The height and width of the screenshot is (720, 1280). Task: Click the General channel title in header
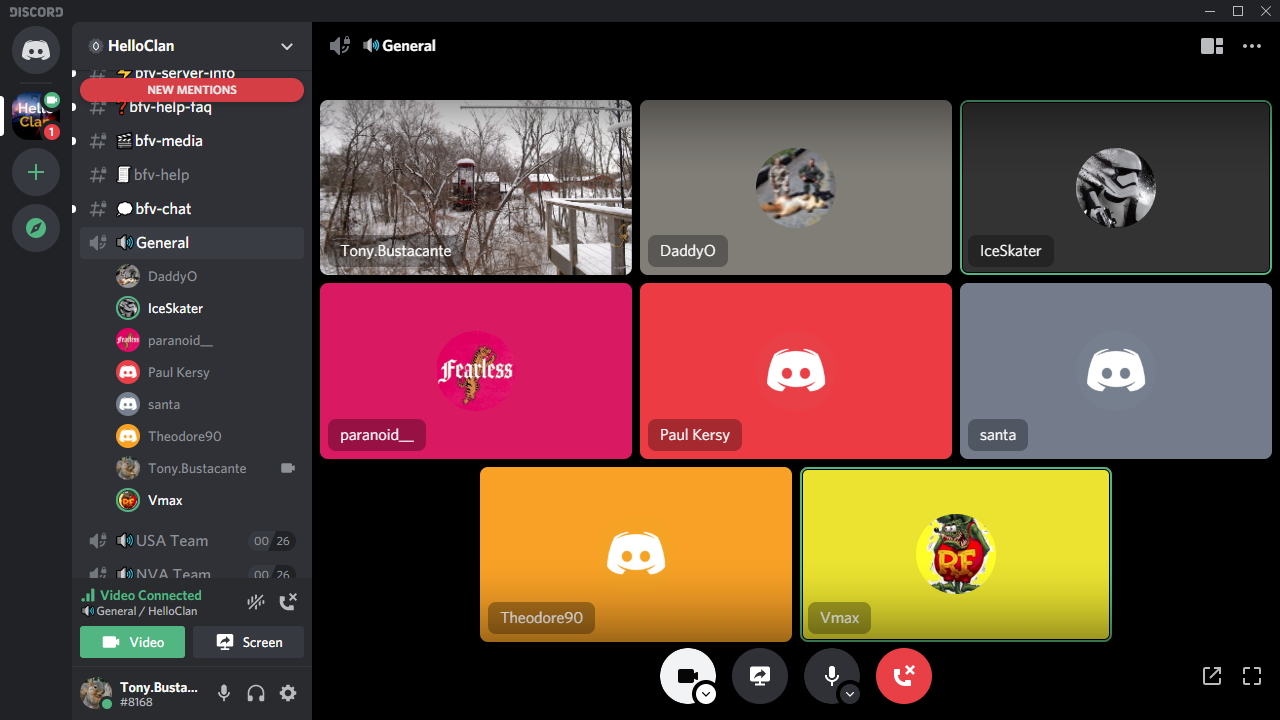click(409, 46)
